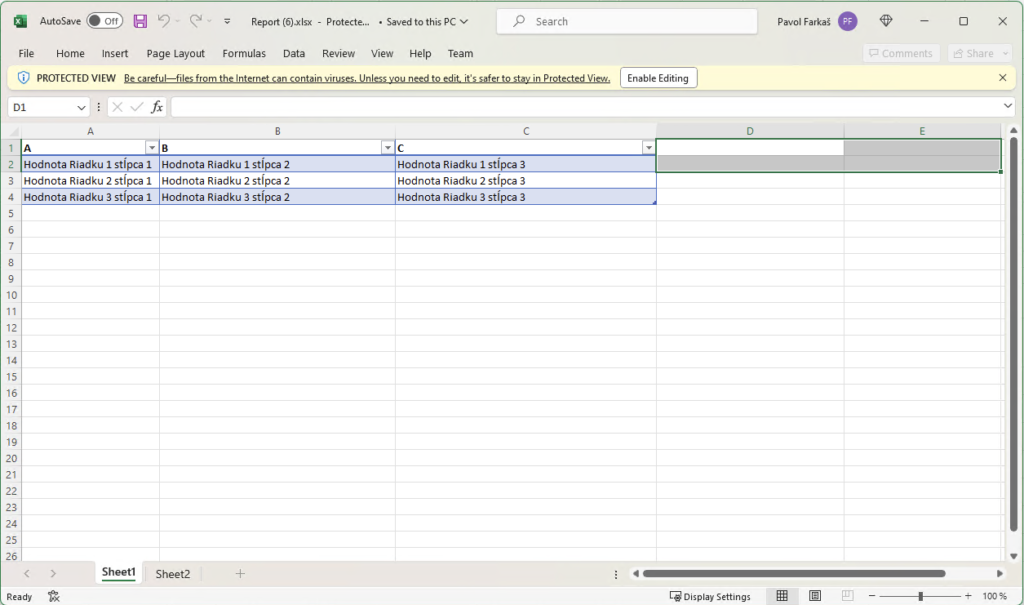The image size is (1024, 605).
Task: Toggle the AutoSave switch
Action: click(104, 21)
